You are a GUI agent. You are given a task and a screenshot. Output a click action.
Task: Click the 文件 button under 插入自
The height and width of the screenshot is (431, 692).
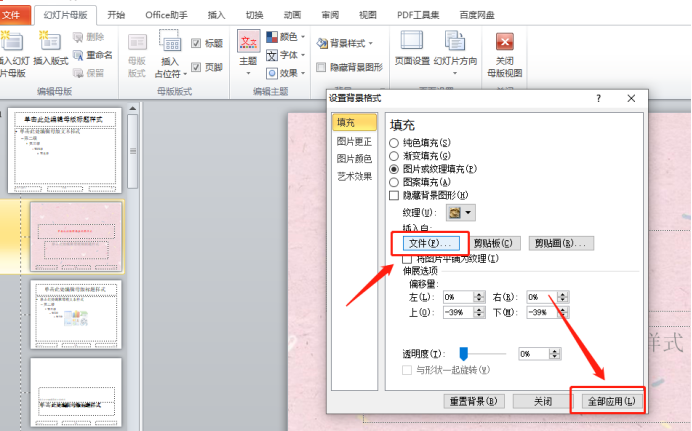coord(428,243)
